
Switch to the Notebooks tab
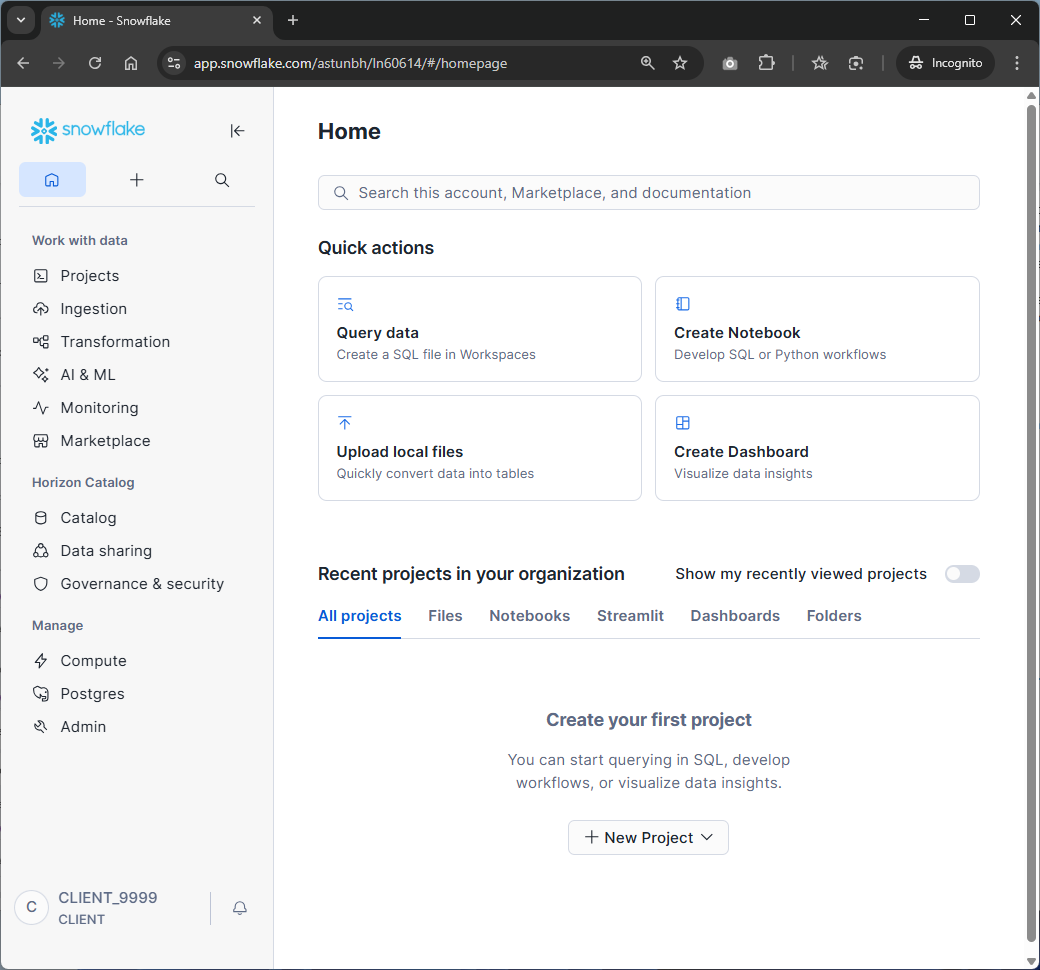pyautogui.click(x=529, y=616)
